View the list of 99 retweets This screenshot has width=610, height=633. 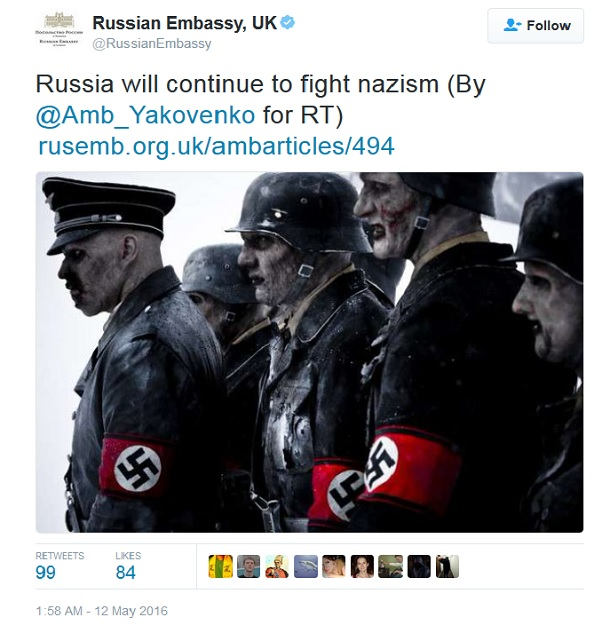coord(59,566)
